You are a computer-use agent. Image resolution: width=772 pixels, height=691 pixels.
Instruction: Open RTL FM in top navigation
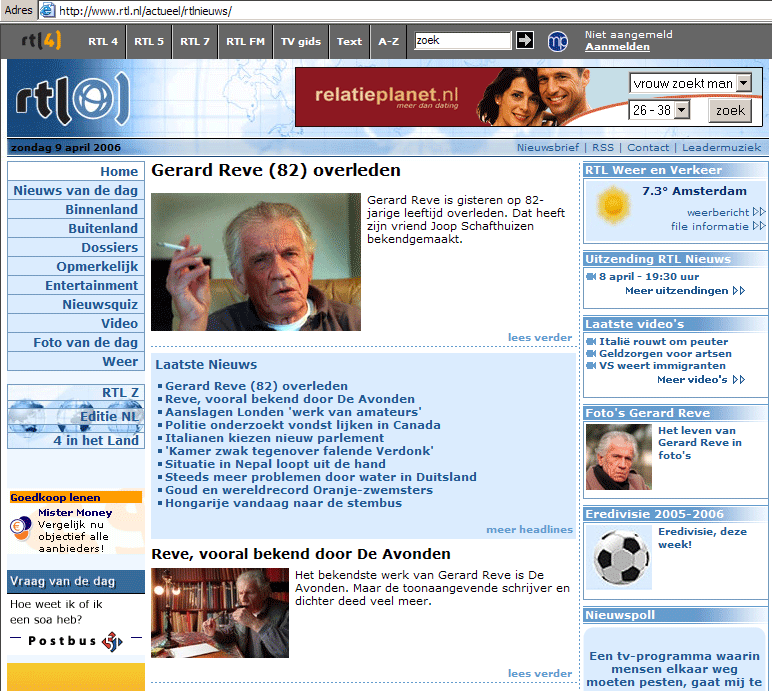pyautogui.click(x=245, y=41)
